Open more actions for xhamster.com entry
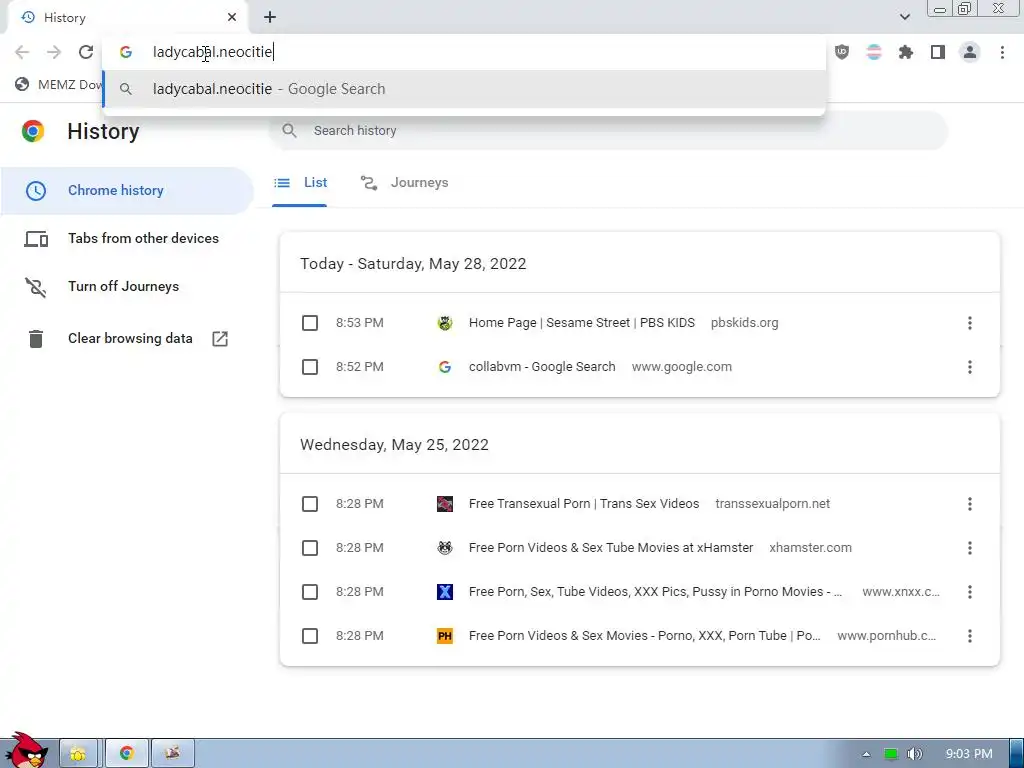1024x768 pixels. click(970, 548)
